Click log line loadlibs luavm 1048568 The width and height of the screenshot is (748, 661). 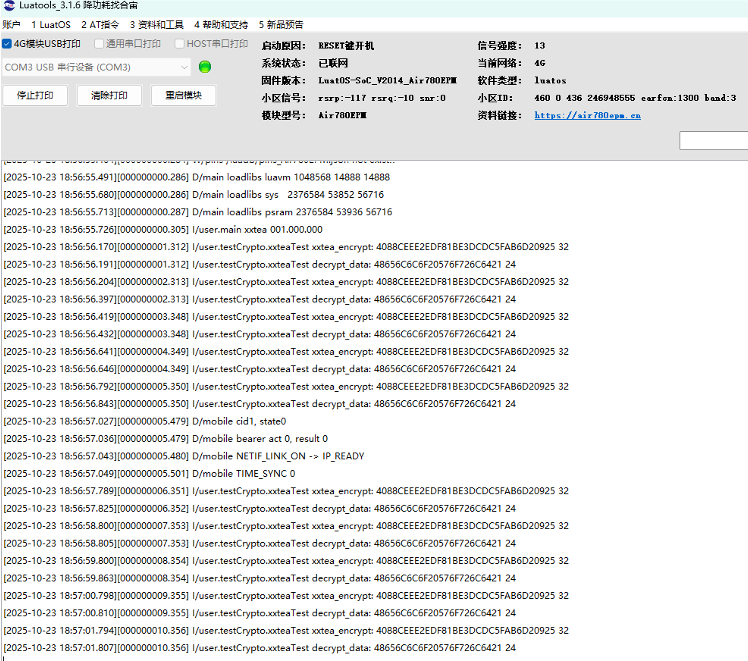197,177
